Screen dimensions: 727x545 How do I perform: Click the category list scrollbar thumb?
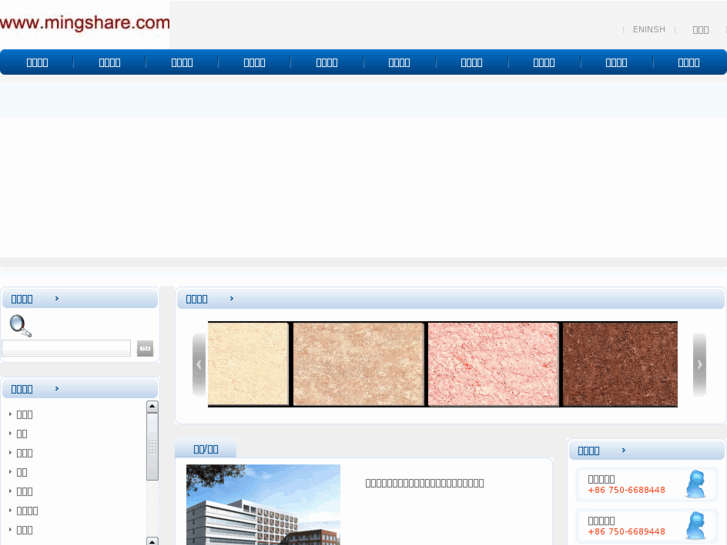click(x=152, y=447)
